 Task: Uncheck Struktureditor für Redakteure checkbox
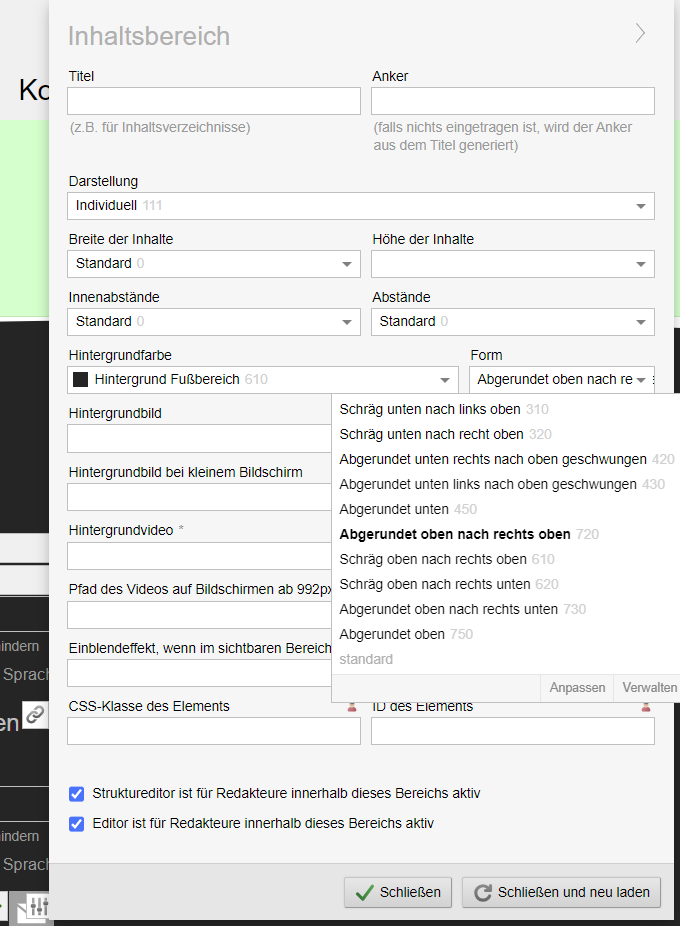click(x=77, y=794)
